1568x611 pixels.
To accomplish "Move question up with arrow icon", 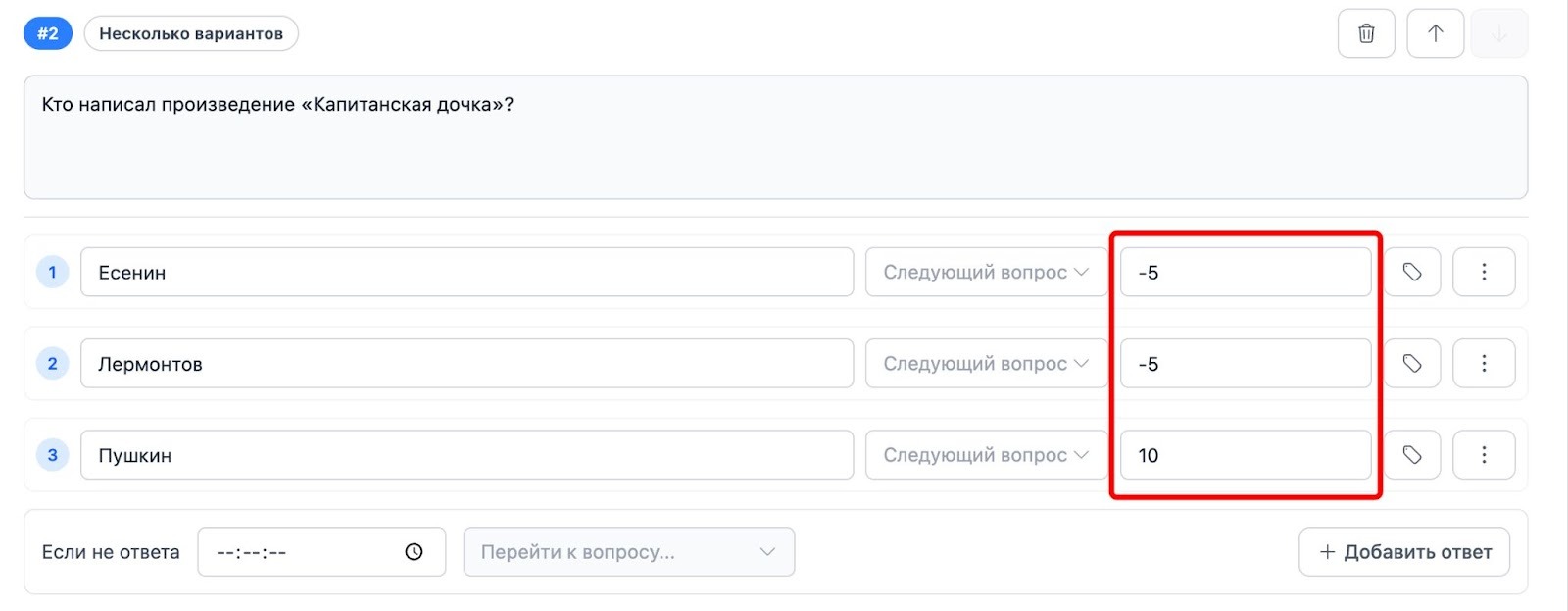I will pyautogui.click(x=1435, y=34).
